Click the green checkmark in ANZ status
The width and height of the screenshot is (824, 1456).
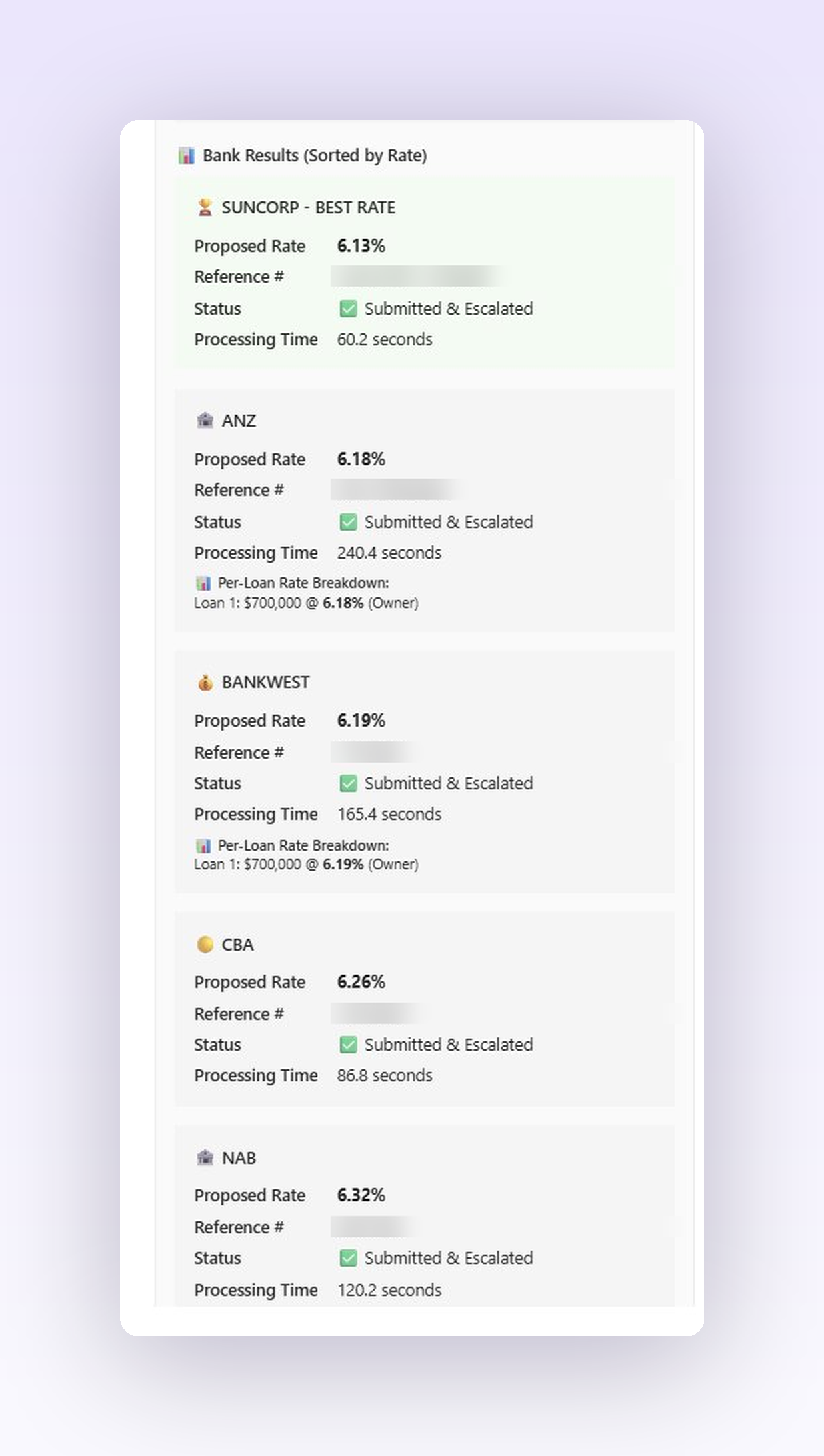(348, 522)
